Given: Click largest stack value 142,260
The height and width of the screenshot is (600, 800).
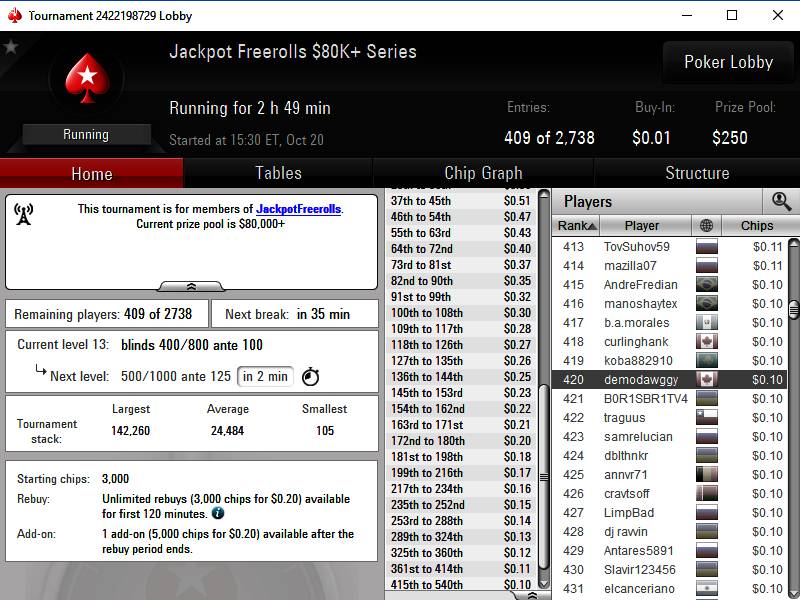Looking at the screenshot, I should (x=131, y=431).
